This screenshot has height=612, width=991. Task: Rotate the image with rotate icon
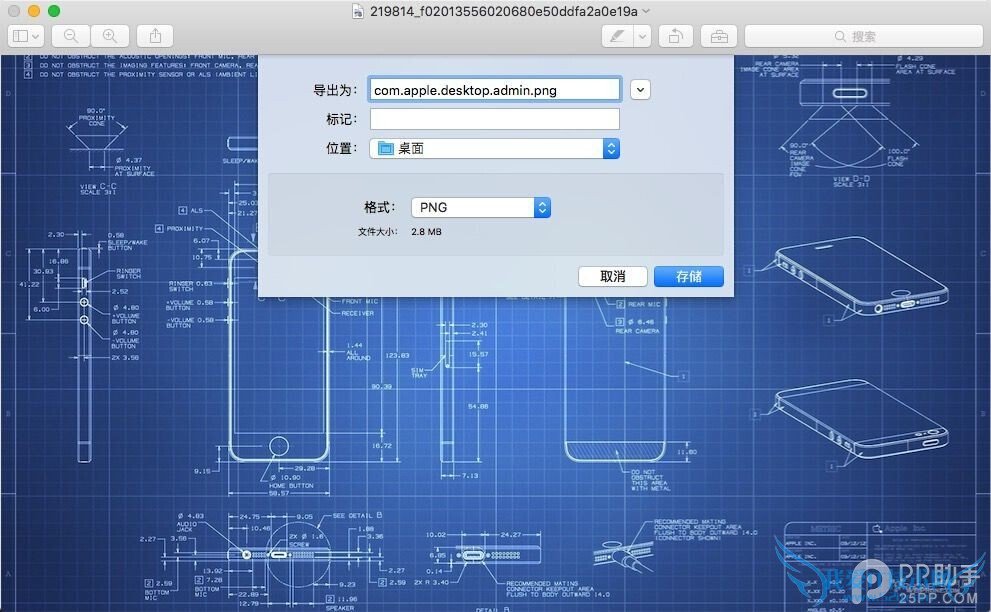(x=676, y=36)
